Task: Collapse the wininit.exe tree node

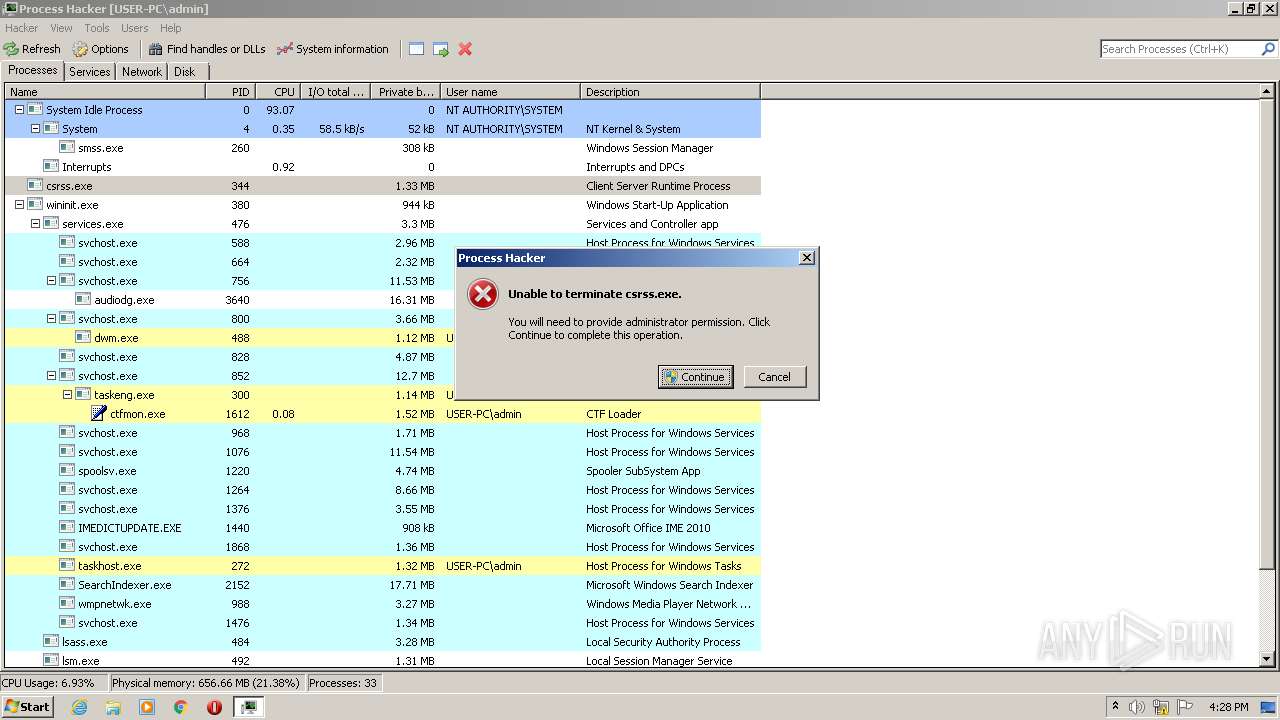Action: click(19, 205)
